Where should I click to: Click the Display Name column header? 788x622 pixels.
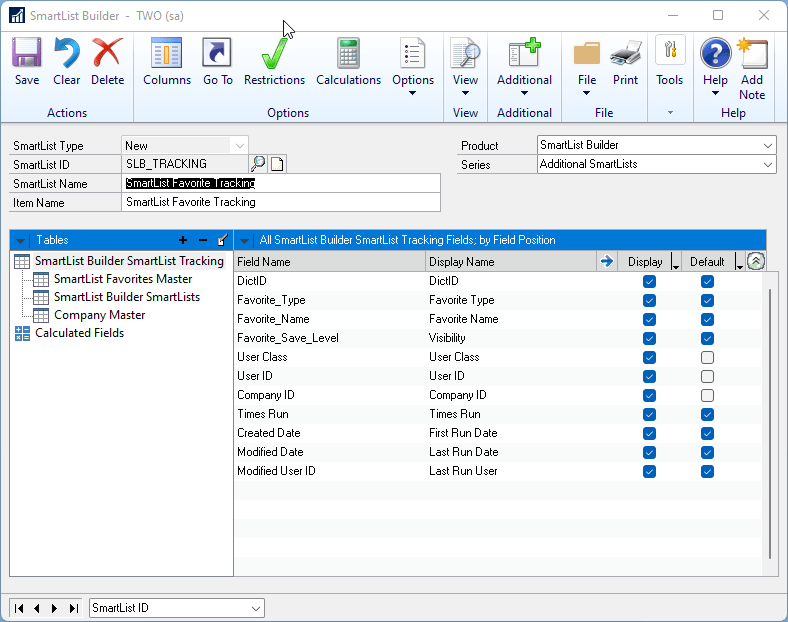coord(511,262)
